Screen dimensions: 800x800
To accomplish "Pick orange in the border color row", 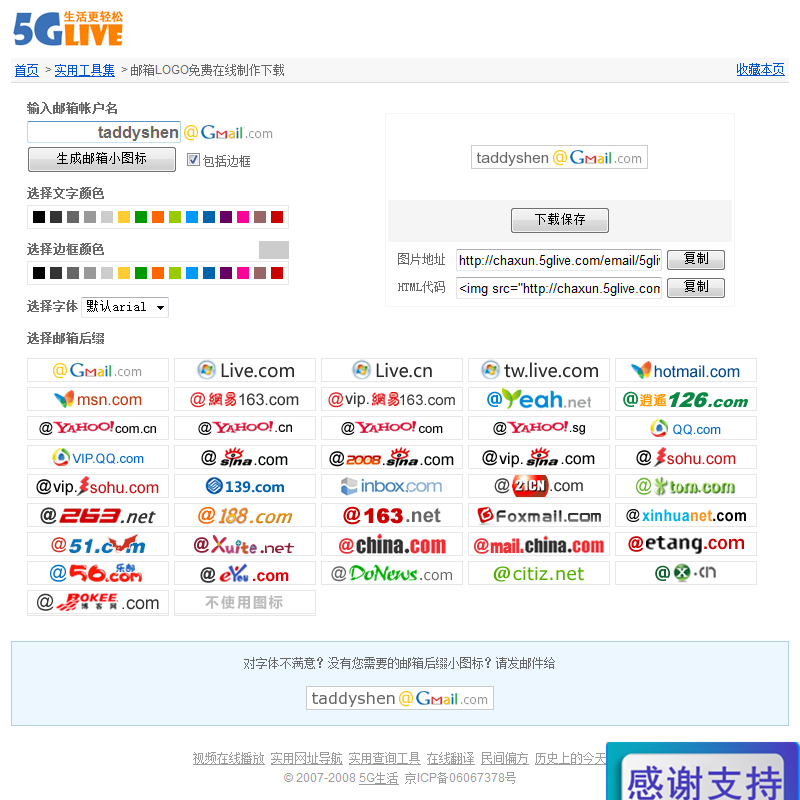I will [x=158, y=273].
